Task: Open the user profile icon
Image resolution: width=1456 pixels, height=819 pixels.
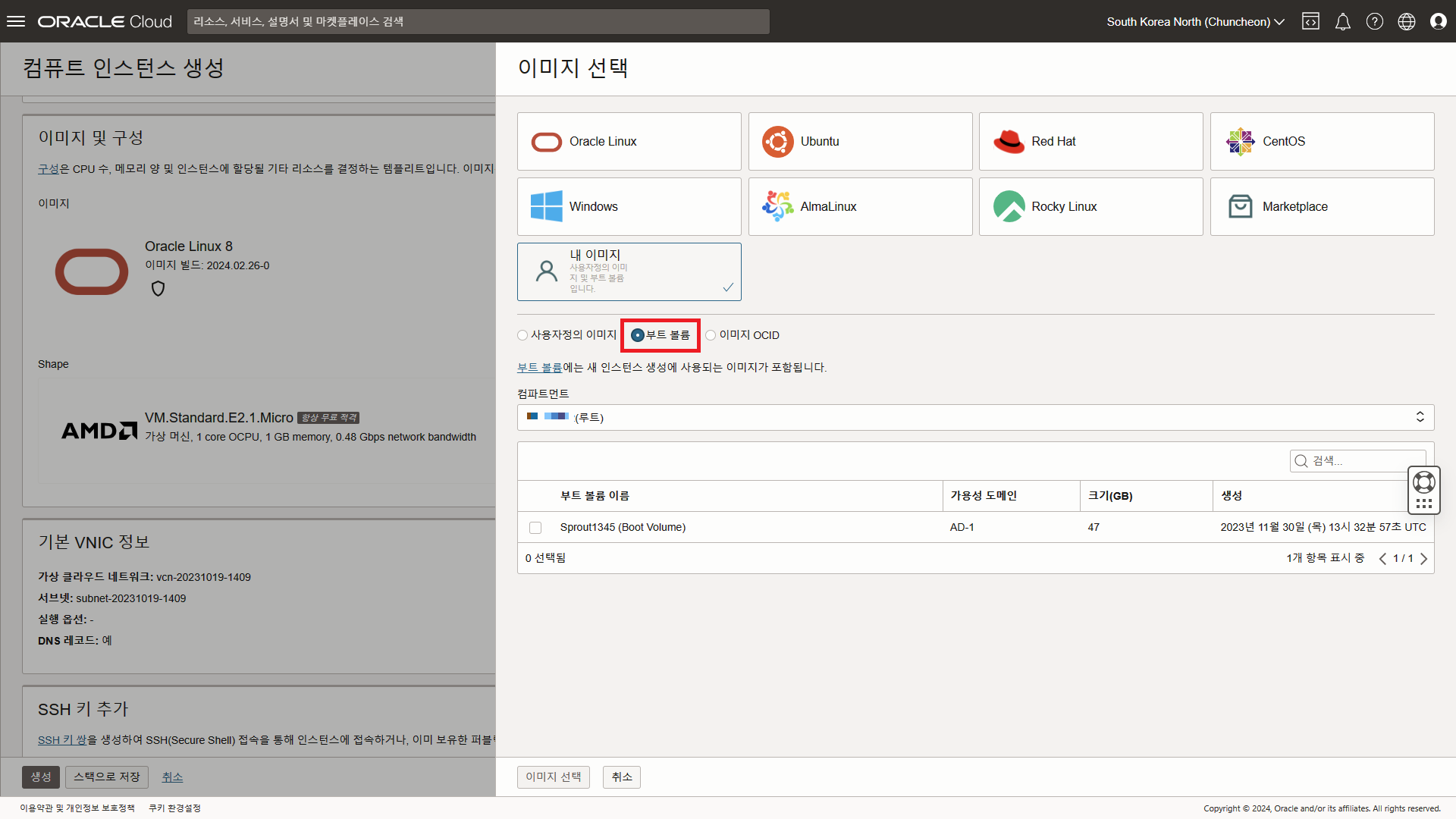Action: click(x=1438, y=21)
